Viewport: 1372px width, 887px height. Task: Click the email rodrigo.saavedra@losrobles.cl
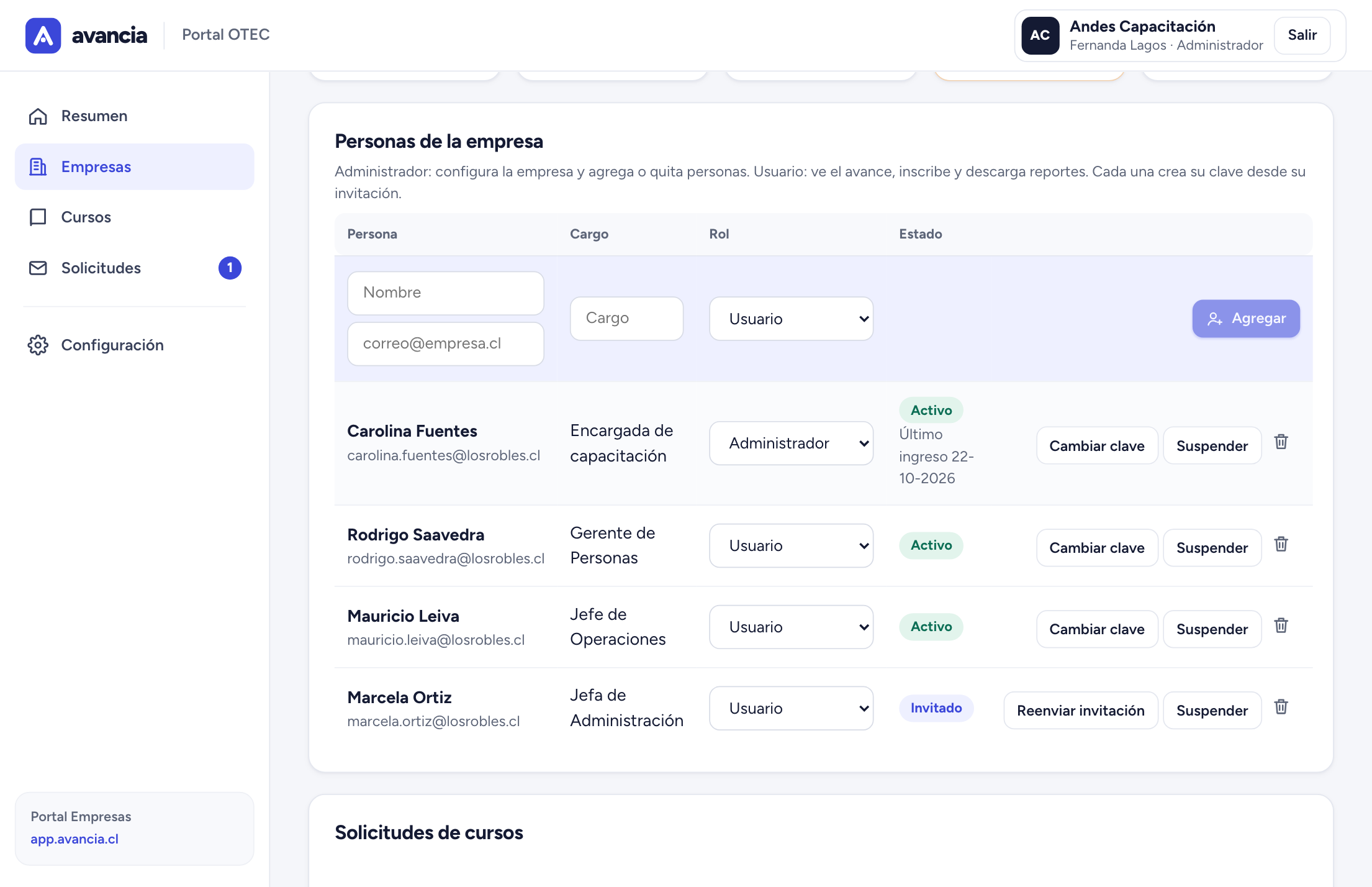tap(446, 558)
